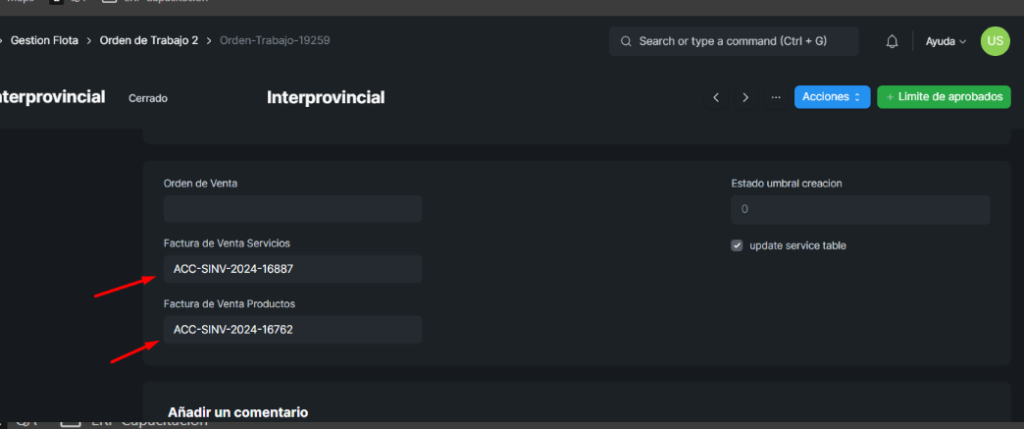The height and width of the screenshot is (429, 1024).
Task: Click the Orden de Venta field
Action: click(x=293, y=209)
